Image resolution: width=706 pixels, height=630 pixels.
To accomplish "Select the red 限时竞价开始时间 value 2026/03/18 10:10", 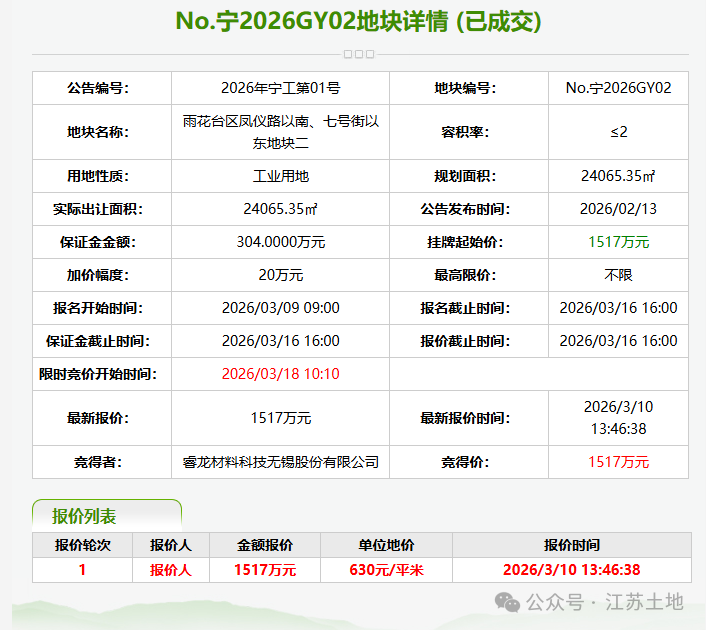I will [x=280, y=374].
